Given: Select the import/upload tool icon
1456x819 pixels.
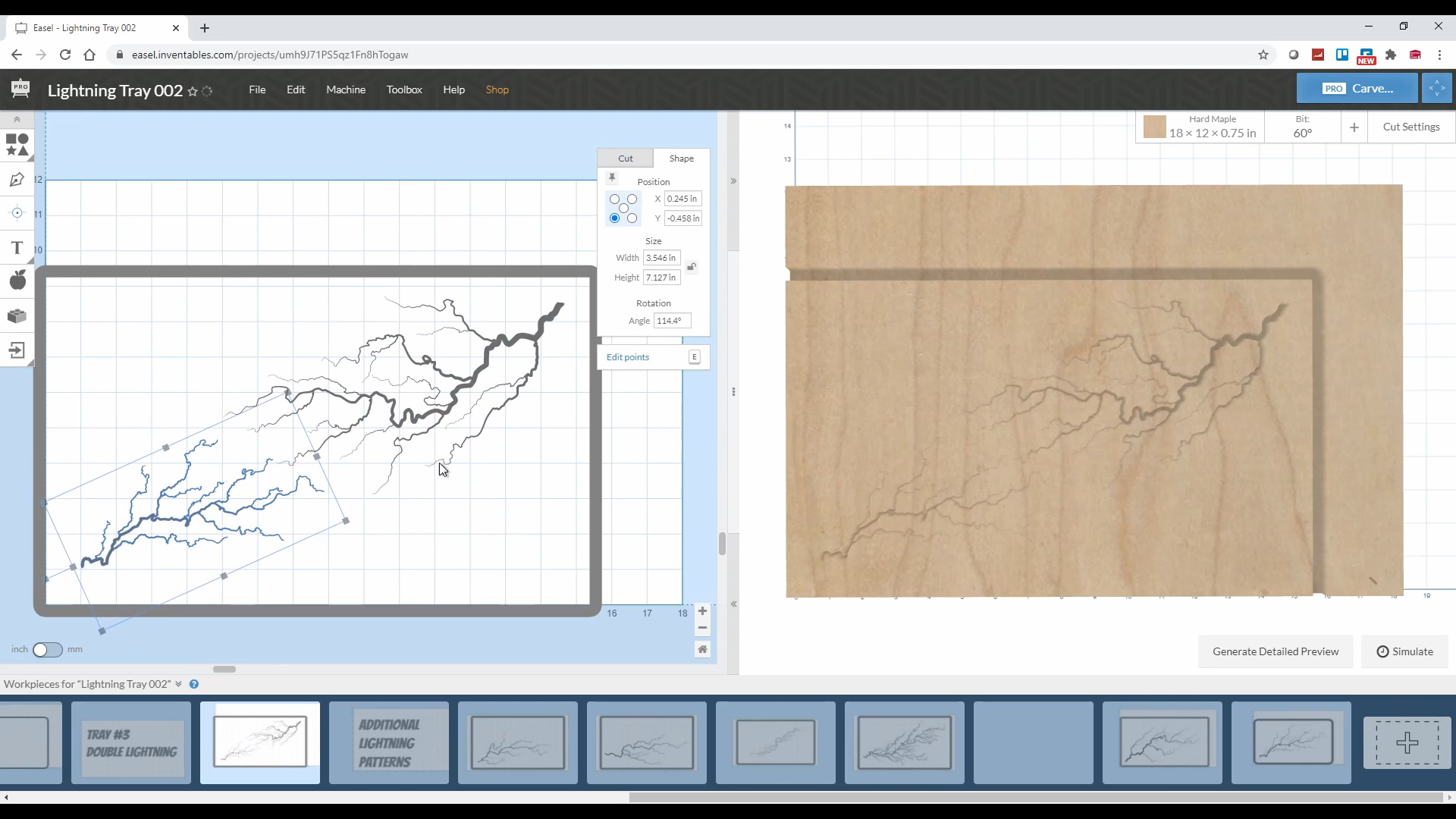Looking at the screenshot, I should pos(17,350).
